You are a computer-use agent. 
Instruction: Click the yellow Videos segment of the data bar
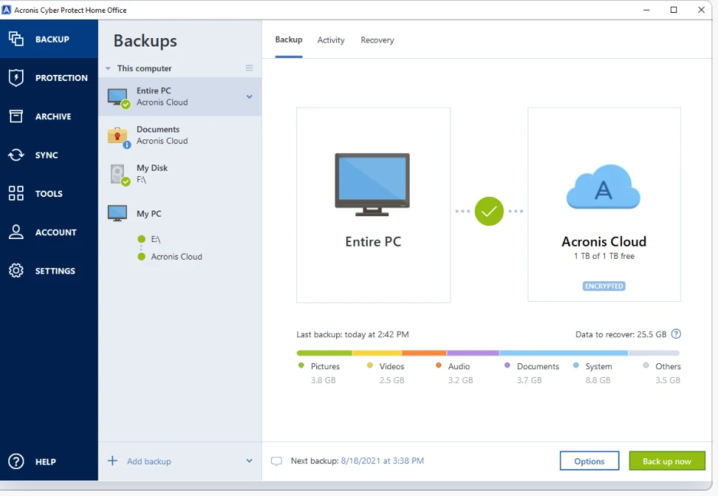(x=377, y=353)
